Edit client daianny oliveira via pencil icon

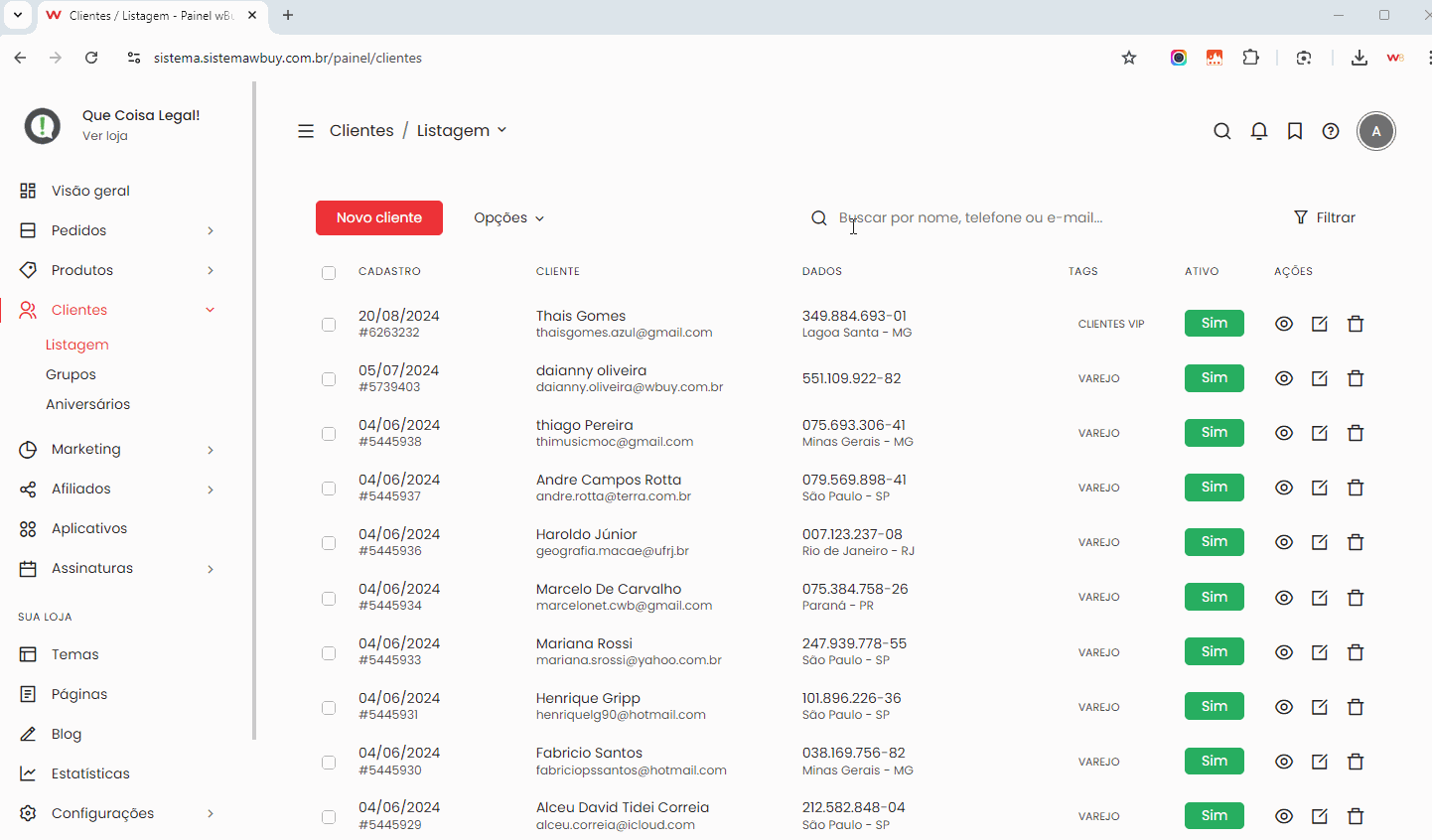tap(1320, 378)
